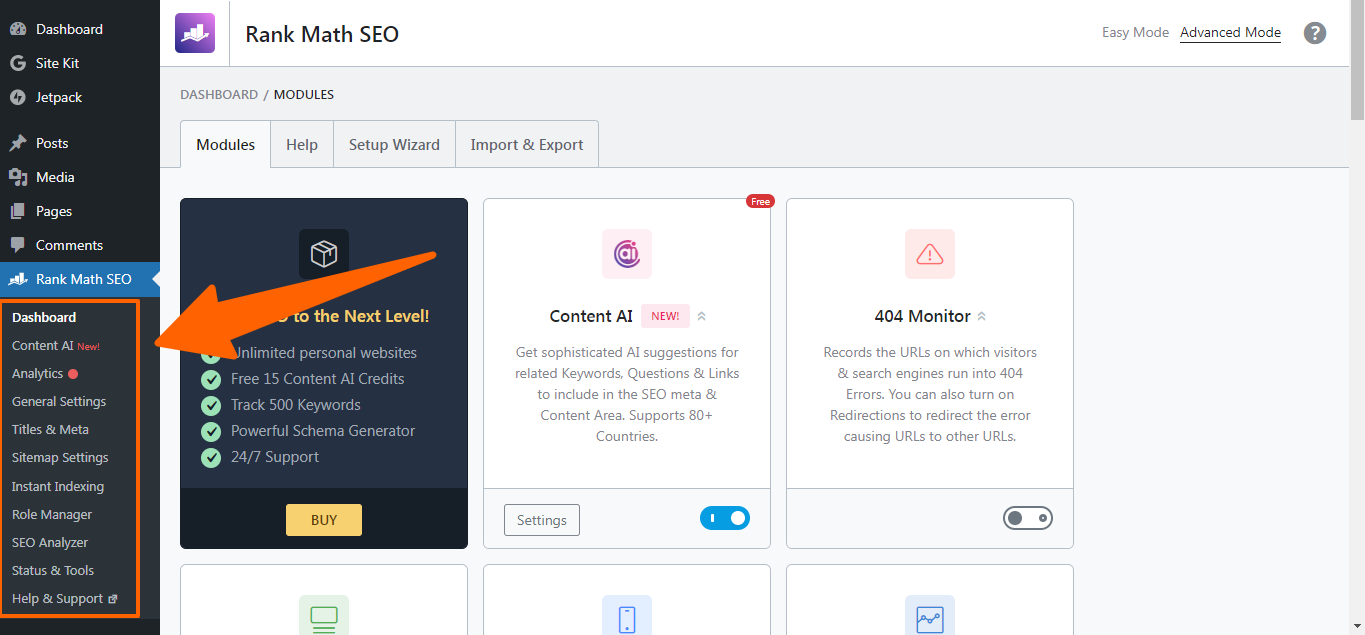Open Content AI Settings button
Viewport: 1365px width, 635px height.
click(x=542, y=520)
